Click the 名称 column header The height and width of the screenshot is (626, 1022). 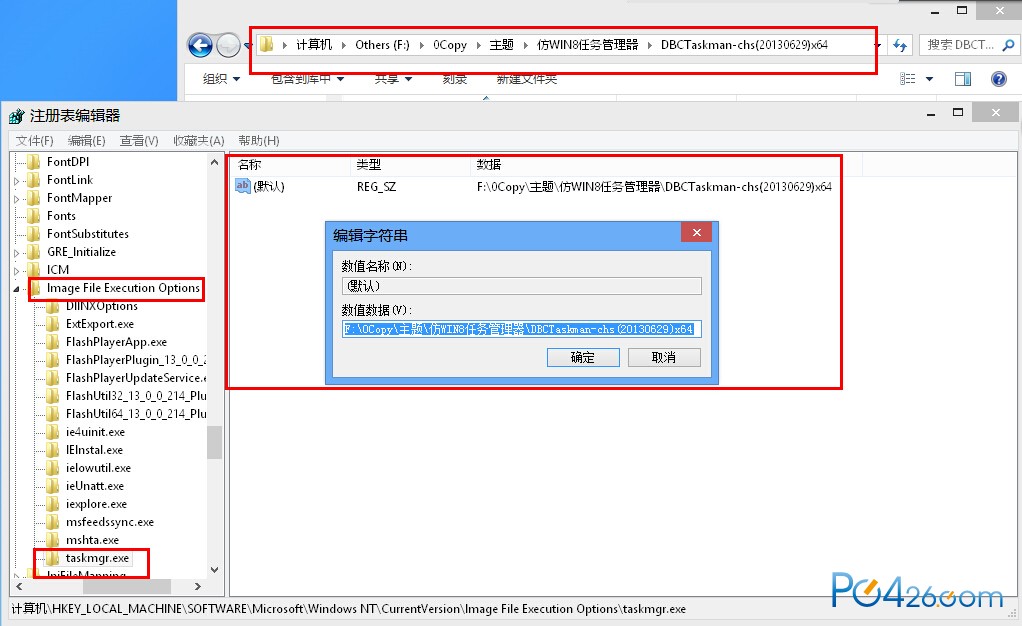coord(250,165)
